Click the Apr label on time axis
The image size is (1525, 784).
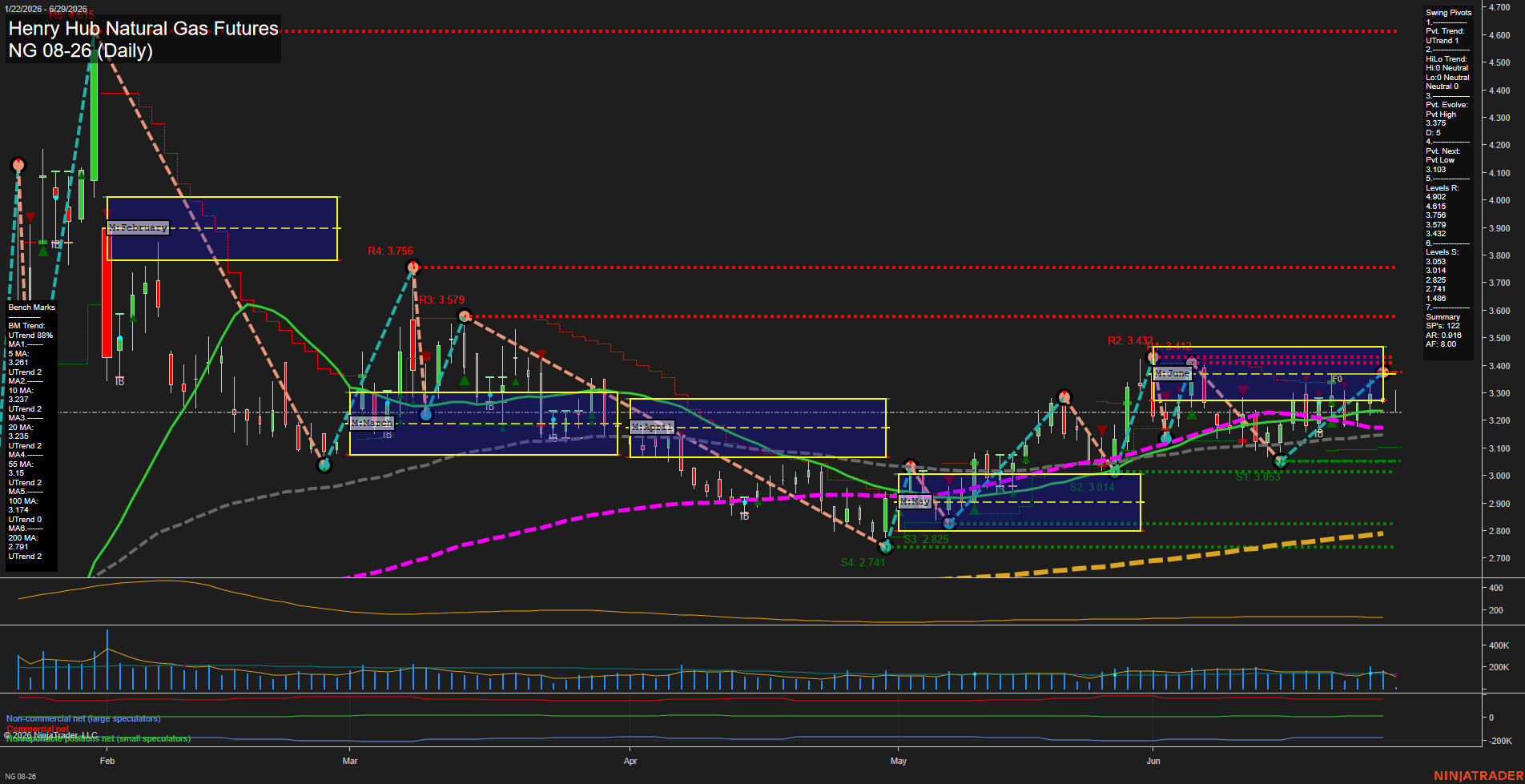point(630,761)
